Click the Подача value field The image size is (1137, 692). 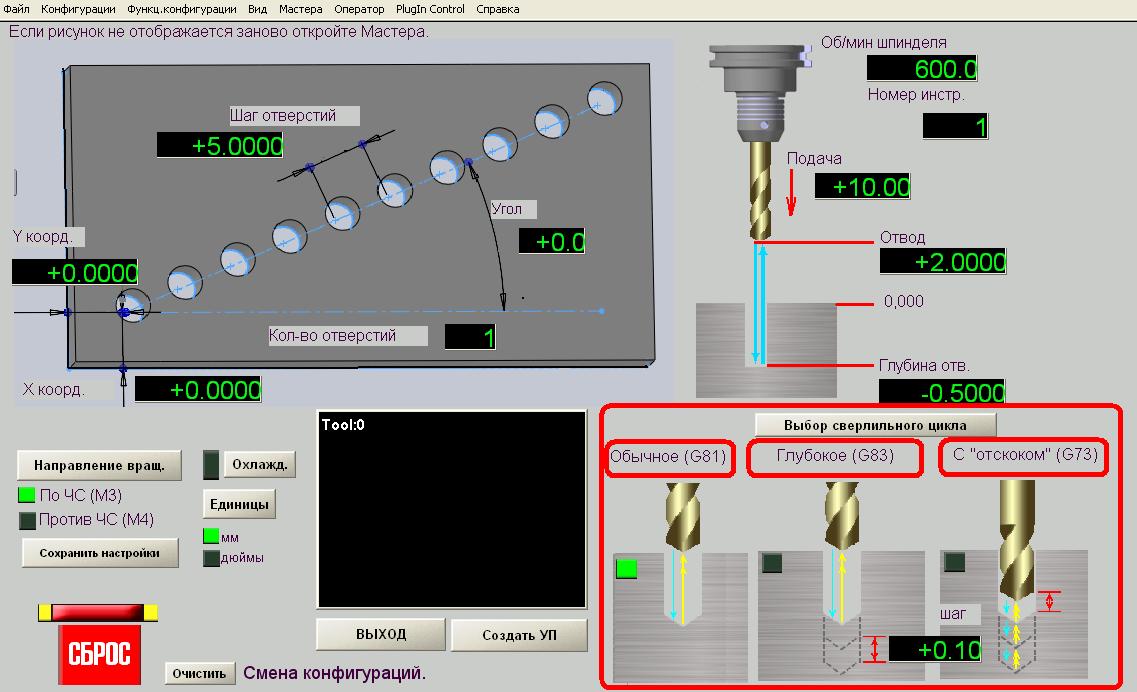pos(862,187)
